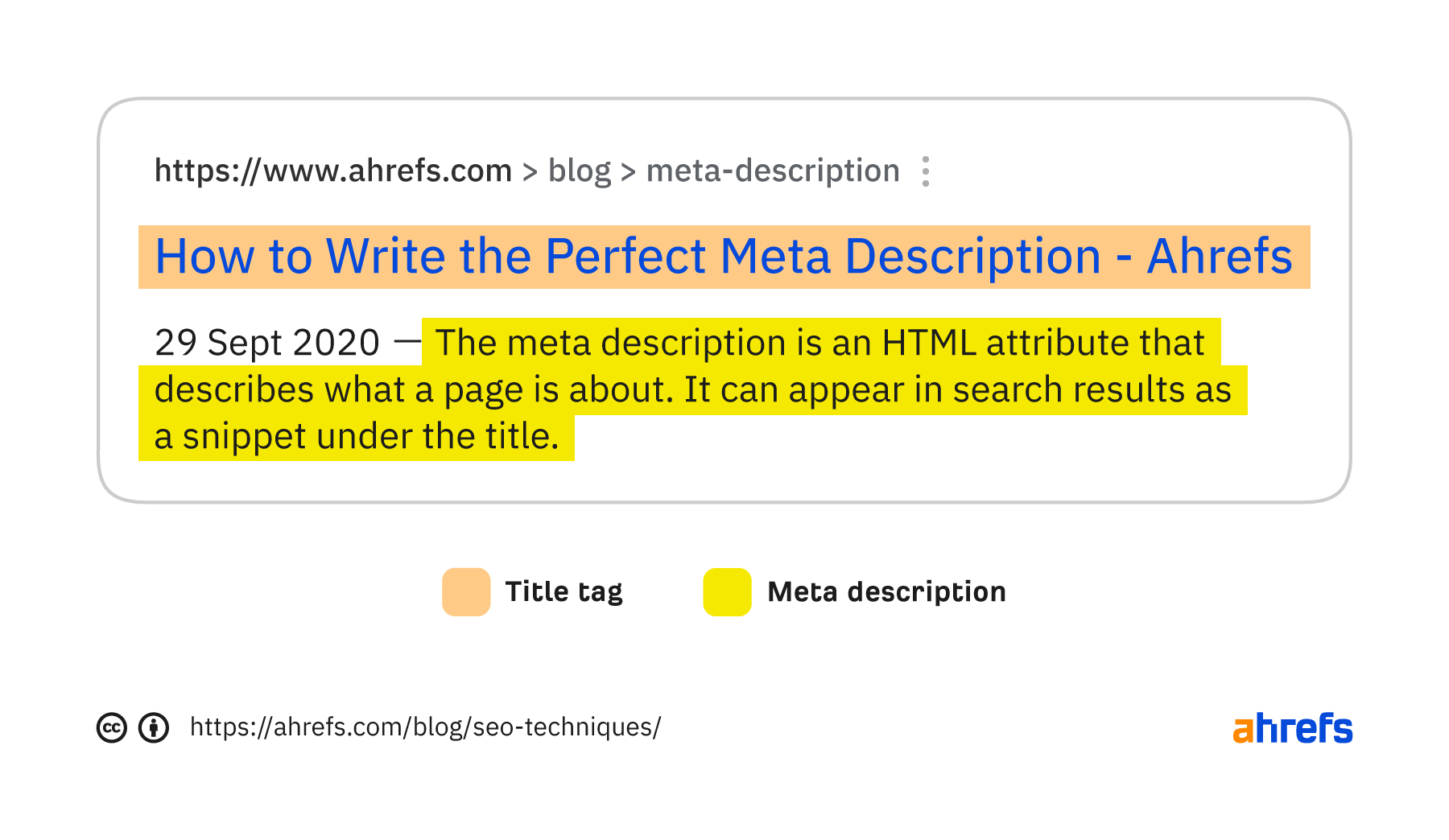Click the '29 Sept 2020' date
This screenshot has height=840, width=1449.
[x=267, y=343]
